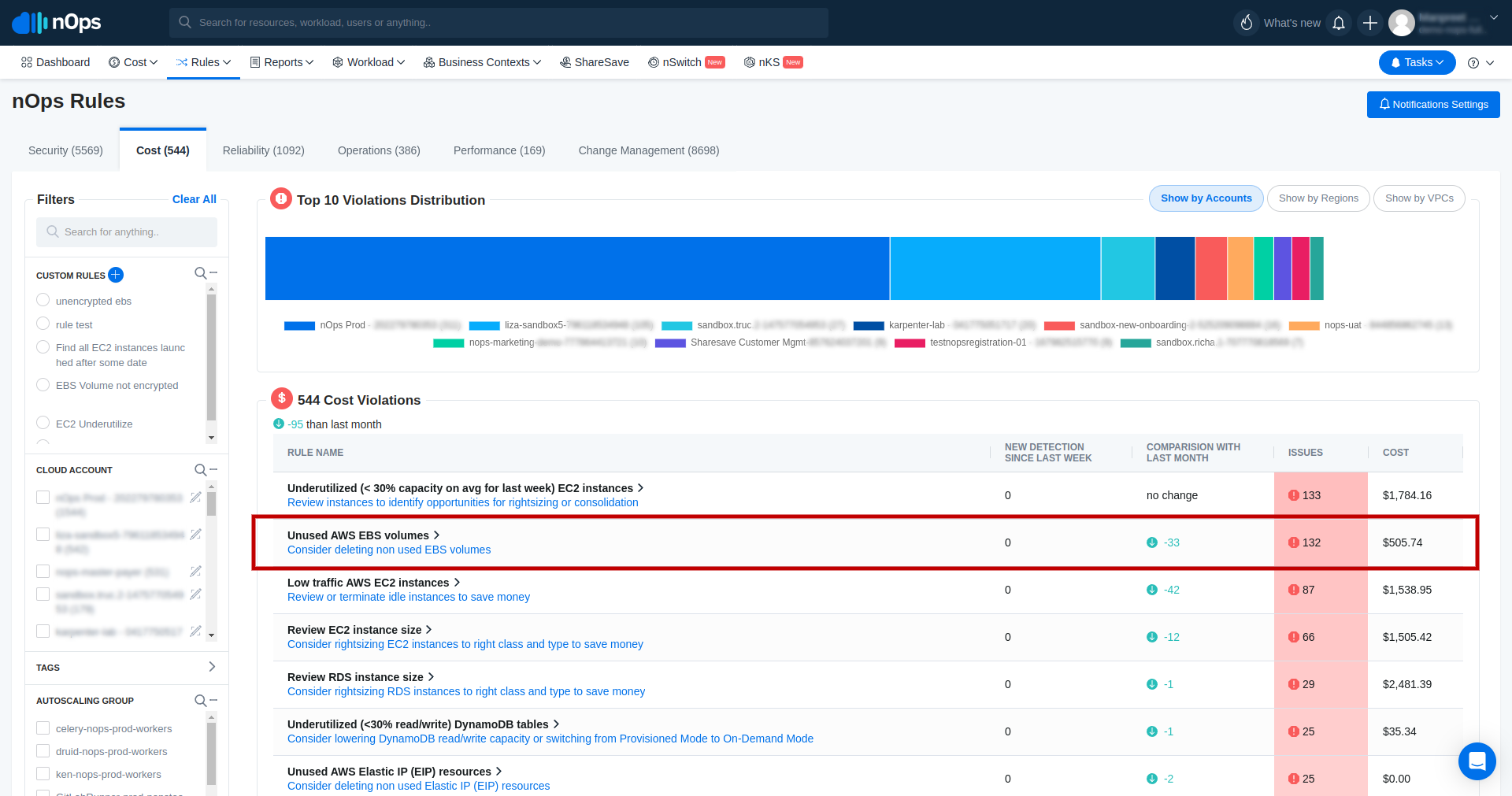Open the Workload dropdown menu
Viewport: 1512px width, 796px height.
coord(369,62)
